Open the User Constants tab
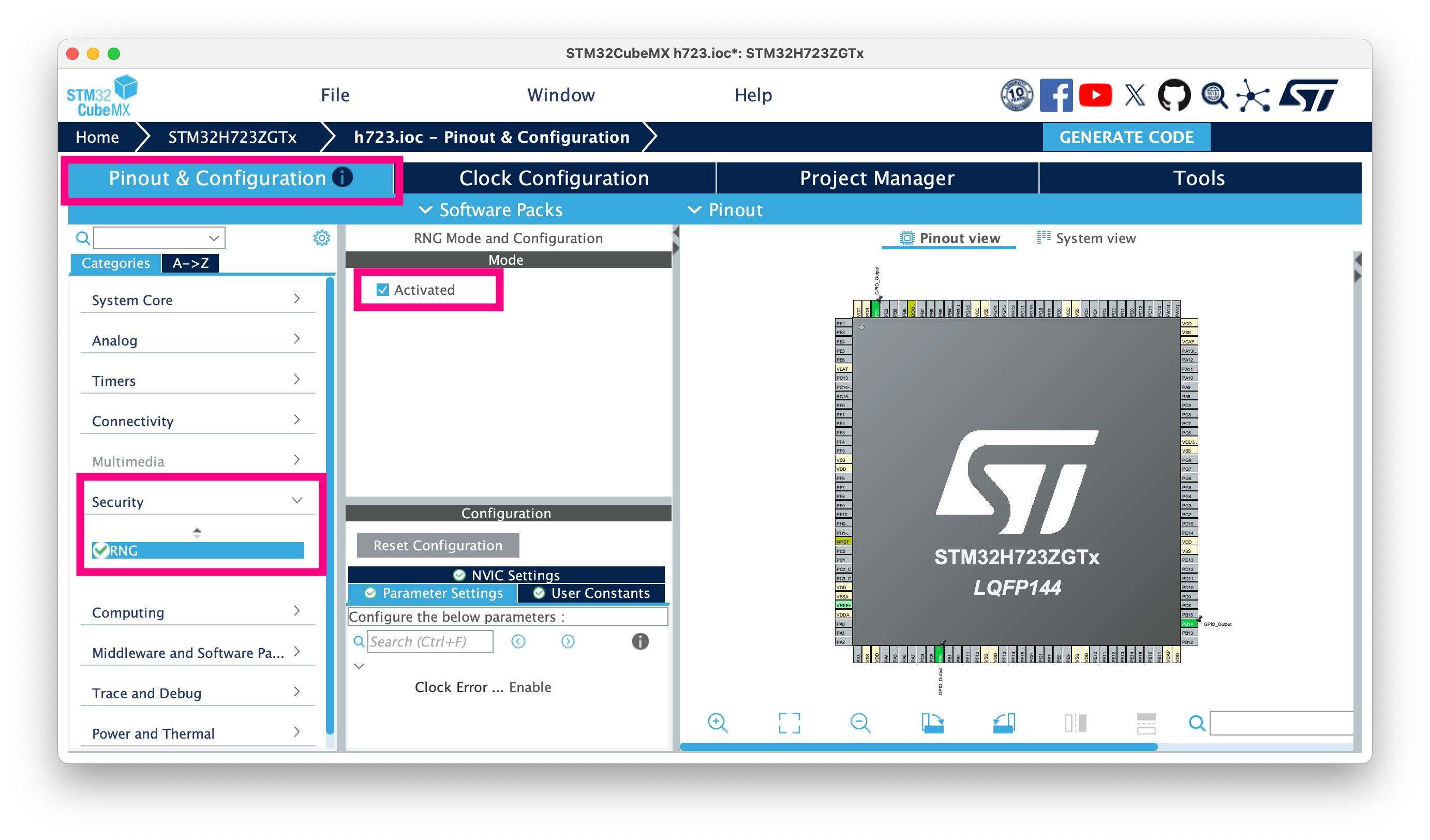Viewport: 1430px width, 840px height. coord(591,592)
